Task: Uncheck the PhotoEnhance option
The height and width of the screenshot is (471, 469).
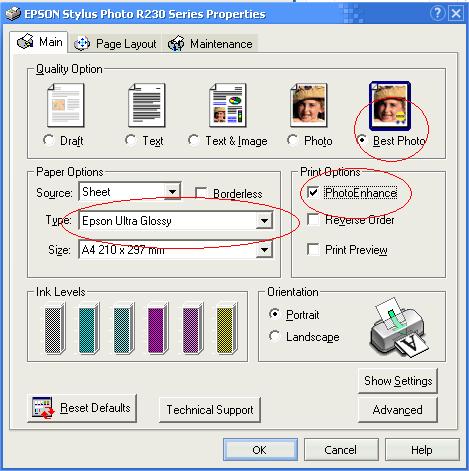Action: tap(313, 192)
